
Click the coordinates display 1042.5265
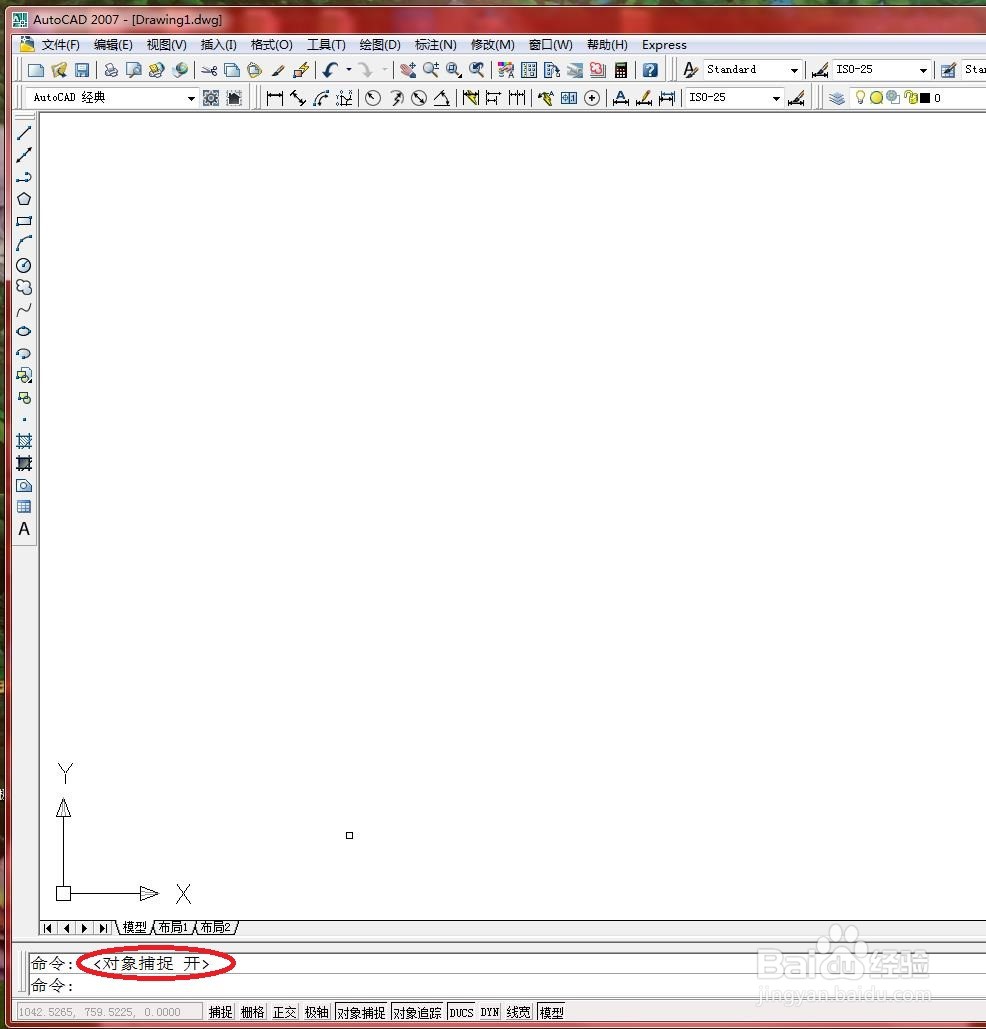pos(109,1012)
